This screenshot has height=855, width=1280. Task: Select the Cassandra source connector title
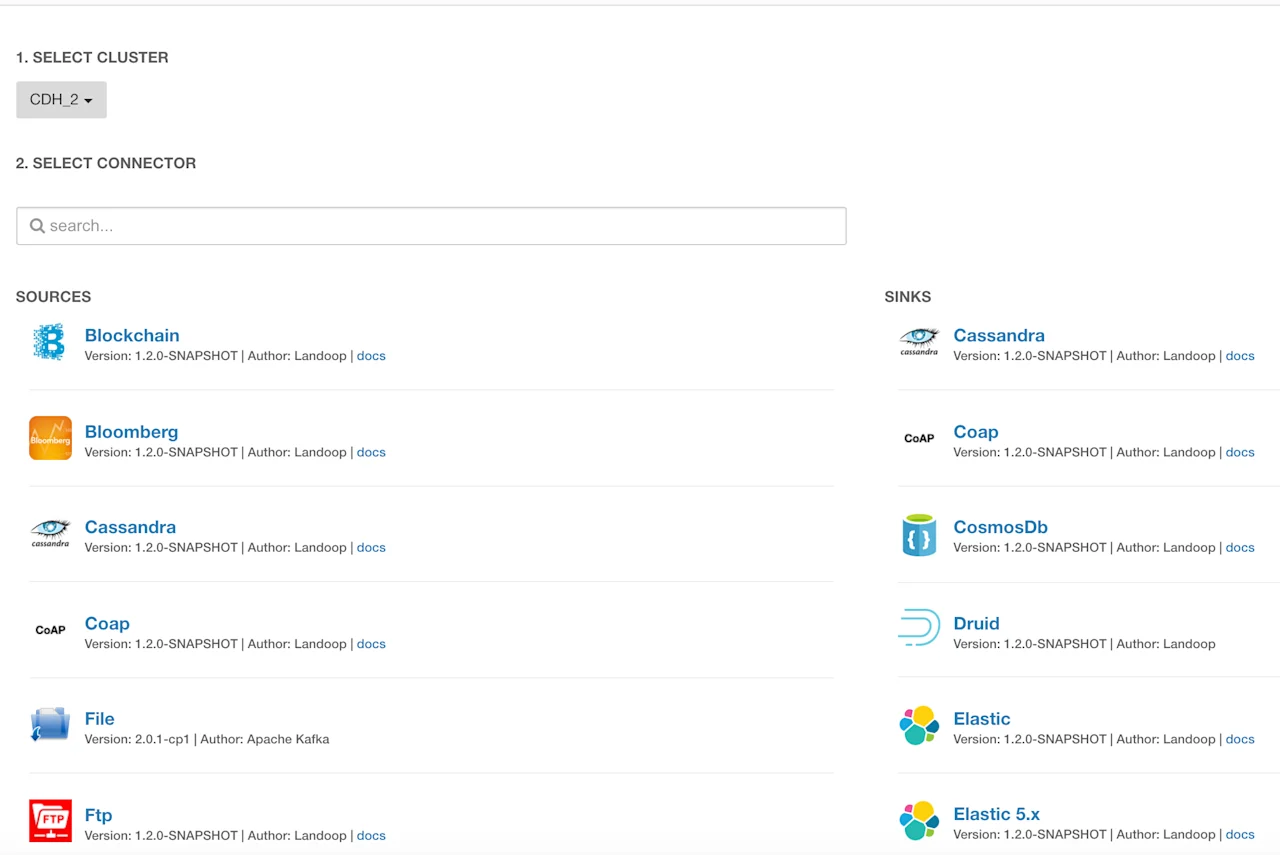click(130, 527)
